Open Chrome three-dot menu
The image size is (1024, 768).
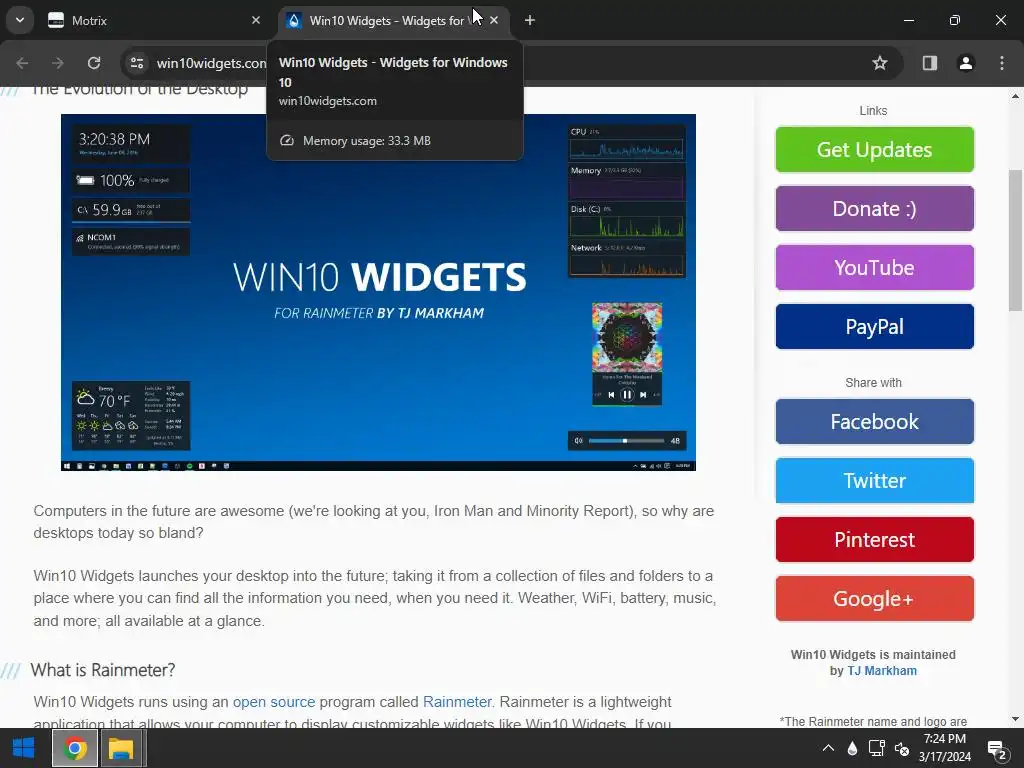click(x=1002, y=63)
